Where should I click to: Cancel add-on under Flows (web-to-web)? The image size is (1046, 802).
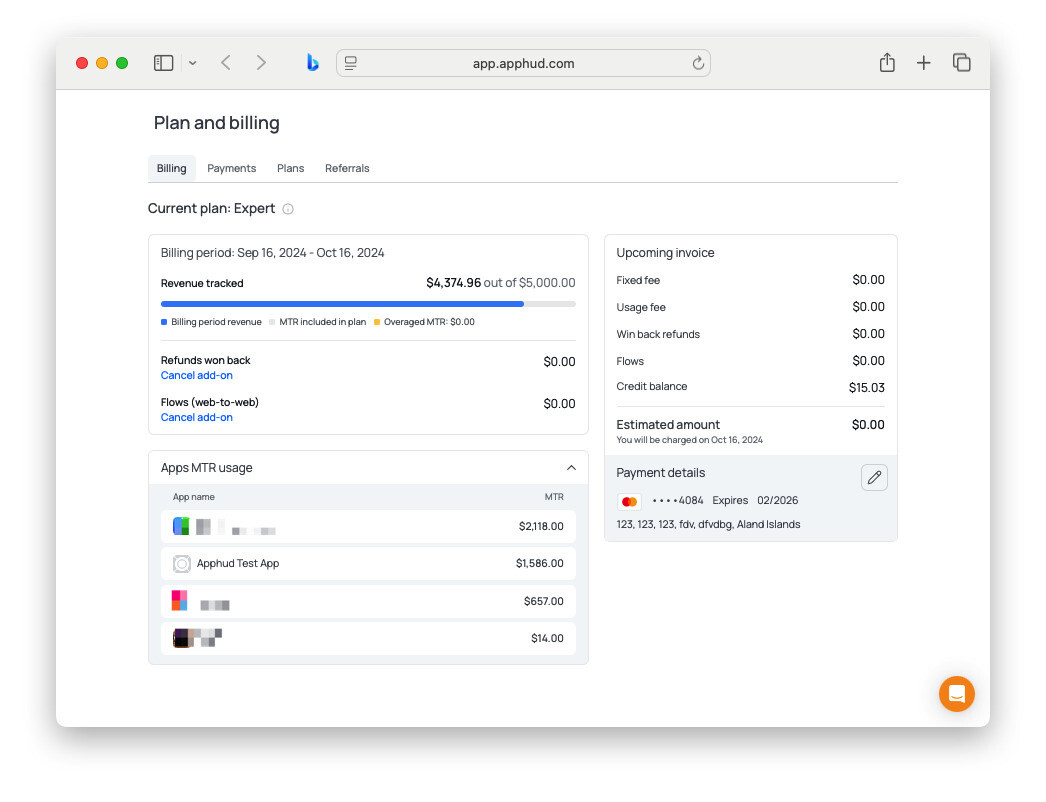click(x=197, y=418)
